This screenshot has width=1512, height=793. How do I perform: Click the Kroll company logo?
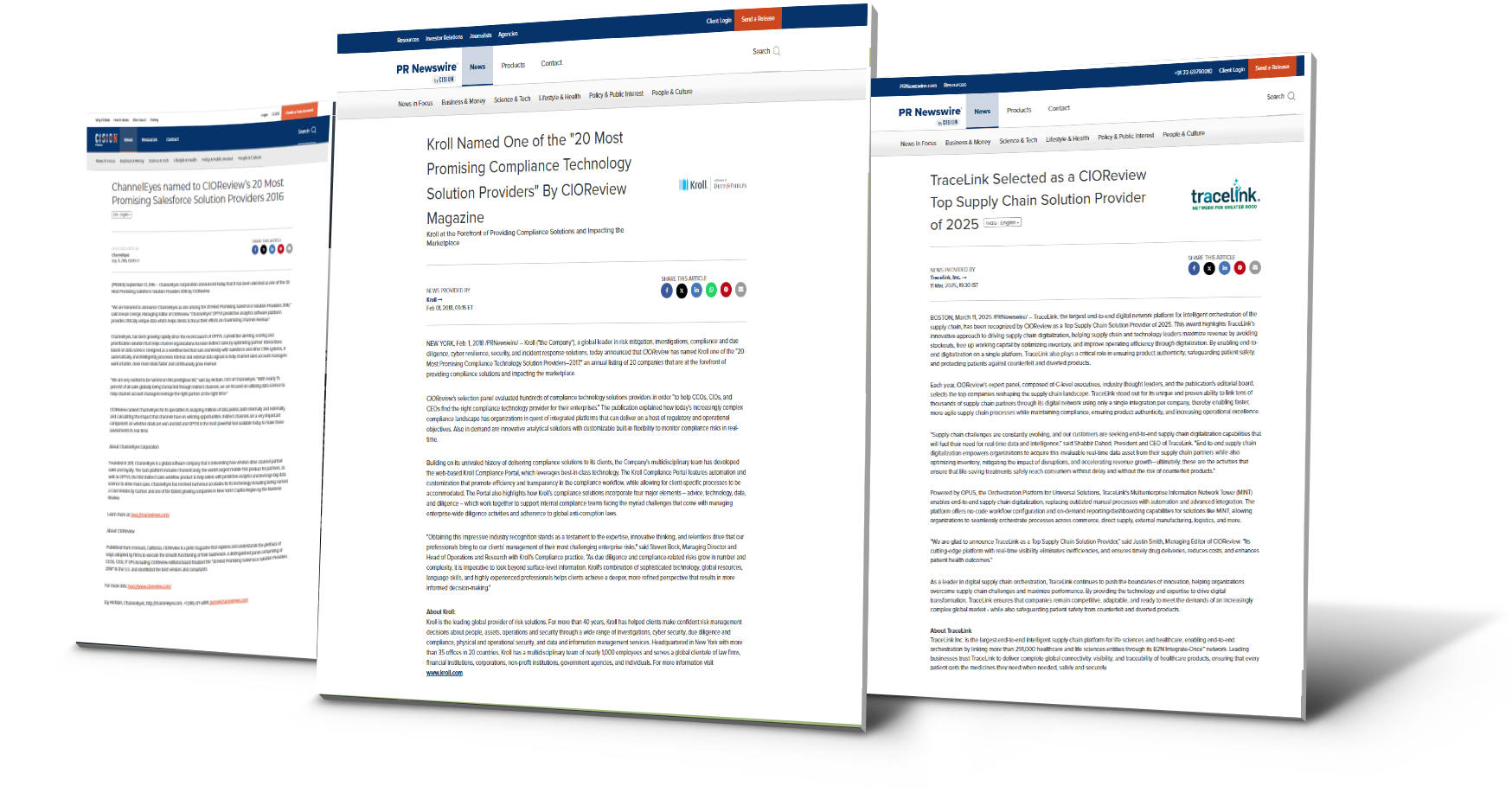tap(713, 184)
